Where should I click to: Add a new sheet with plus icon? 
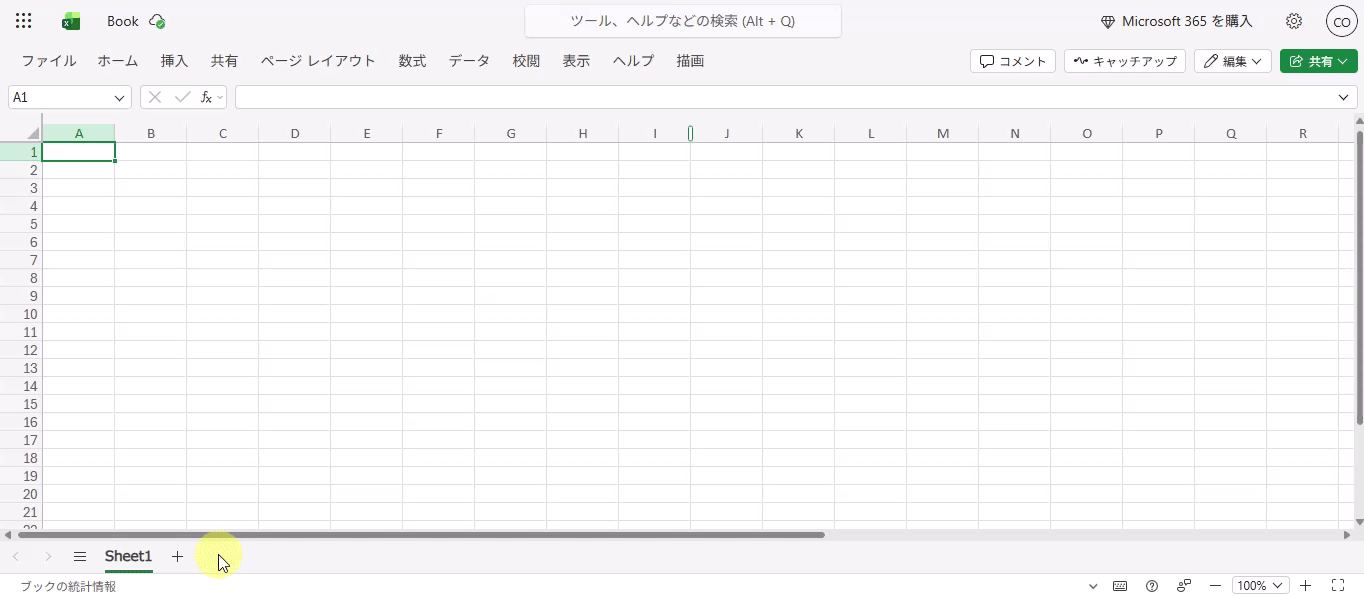tap(177, 557)
